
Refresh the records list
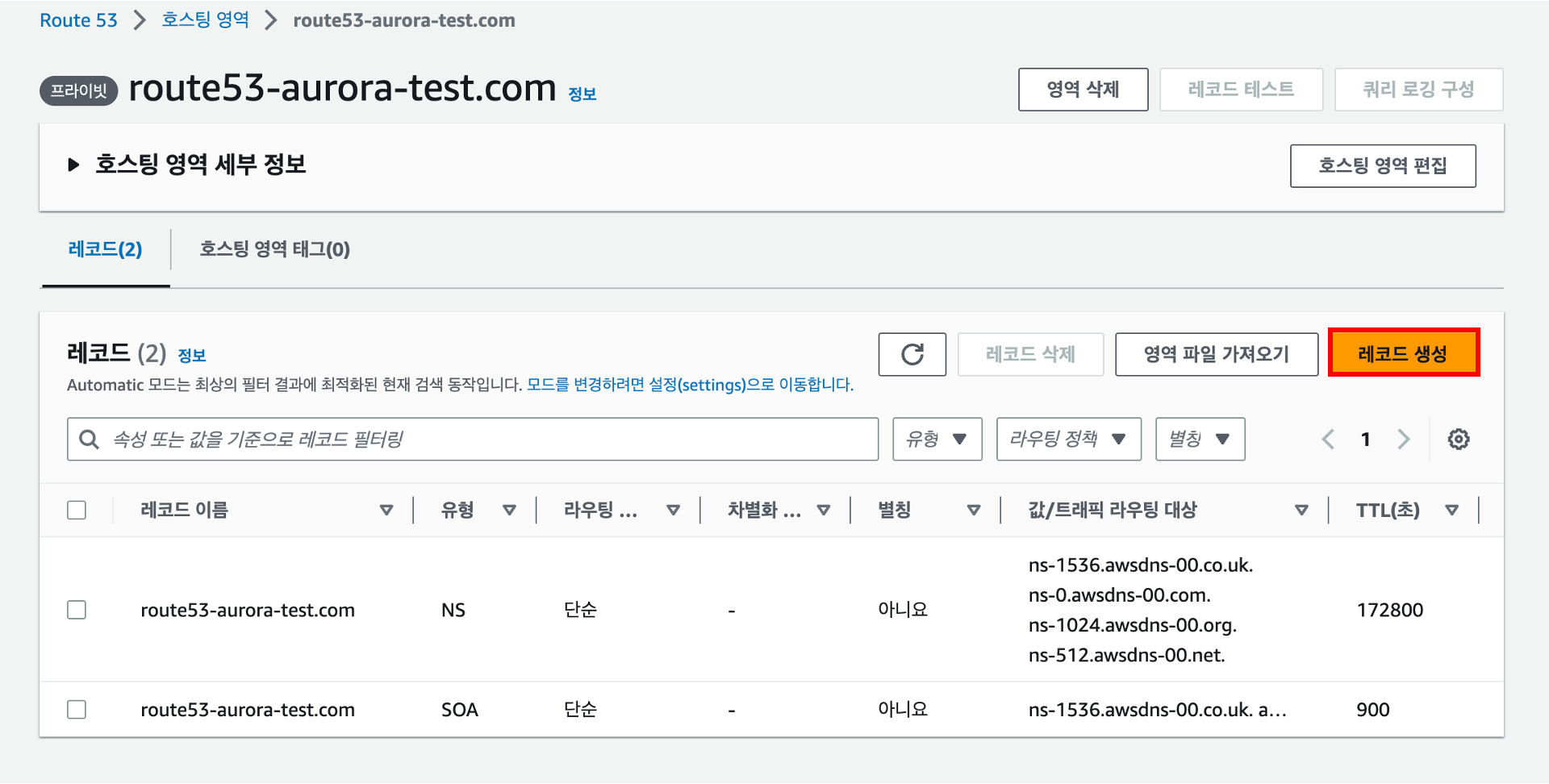912,354
